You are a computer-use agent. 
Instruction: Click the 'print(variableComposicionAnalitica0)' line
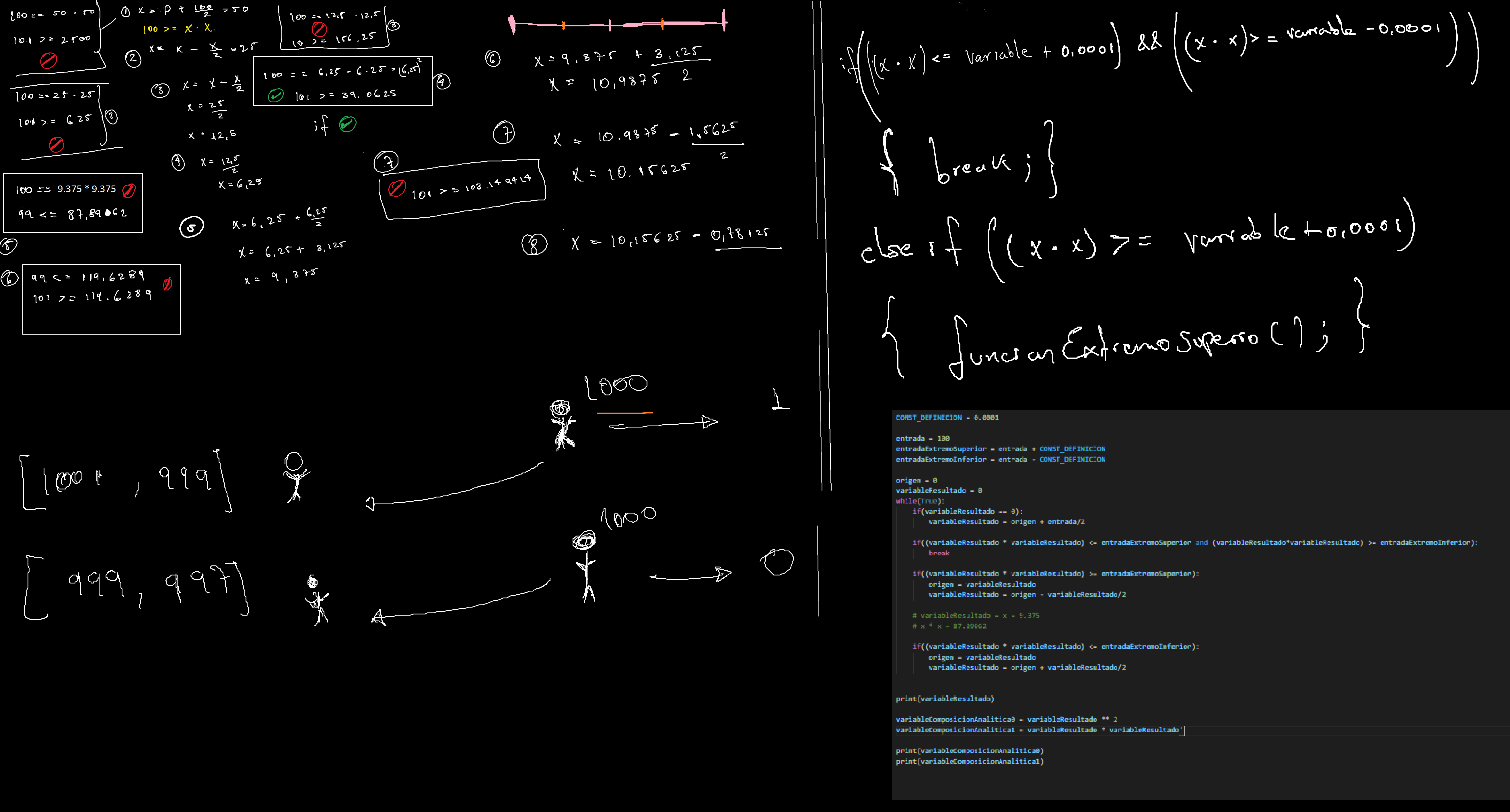click(x=969, y=750)
